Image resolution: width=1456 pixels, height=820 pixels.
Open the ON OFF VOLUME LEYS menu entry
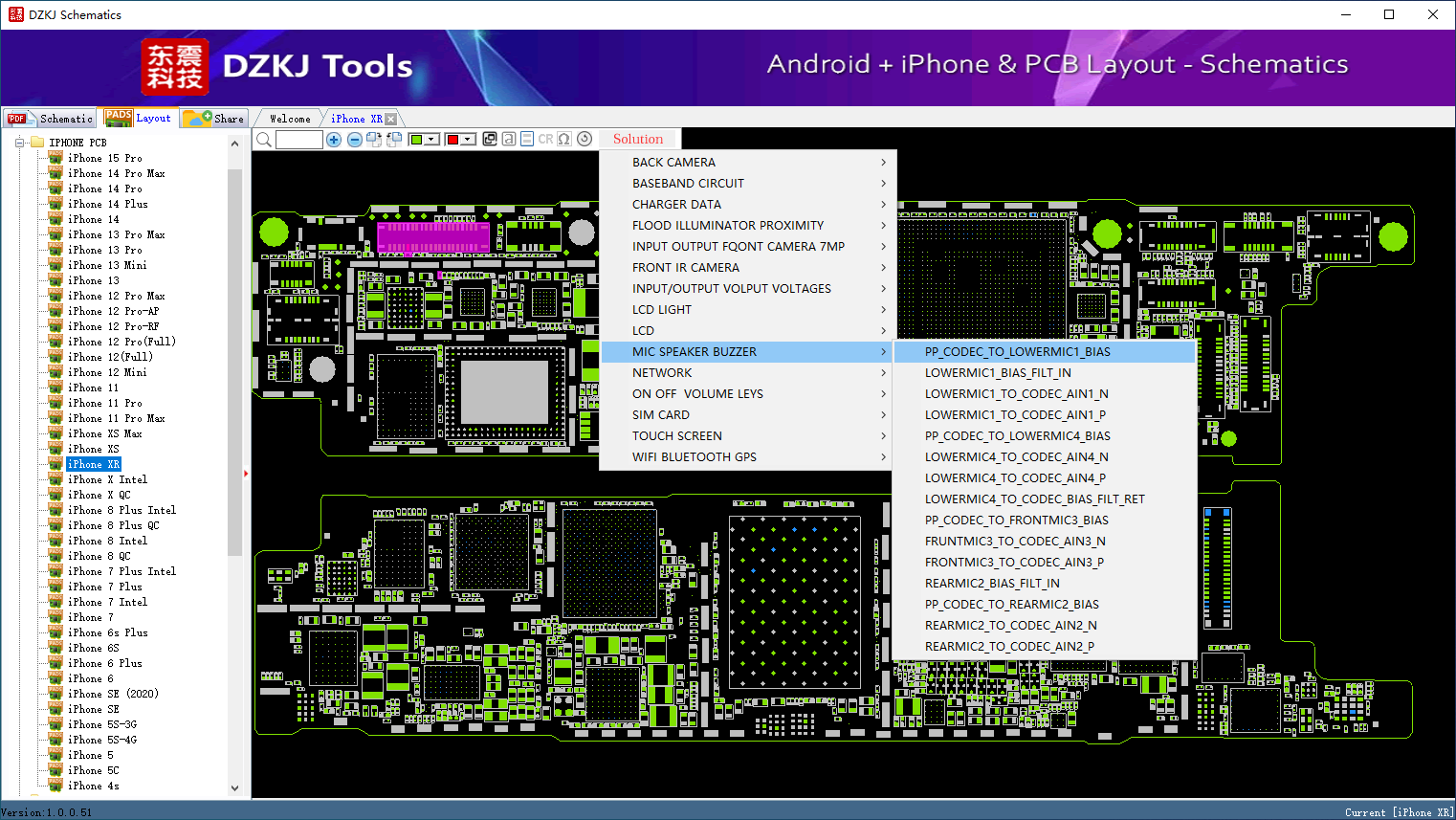(748, 394)
